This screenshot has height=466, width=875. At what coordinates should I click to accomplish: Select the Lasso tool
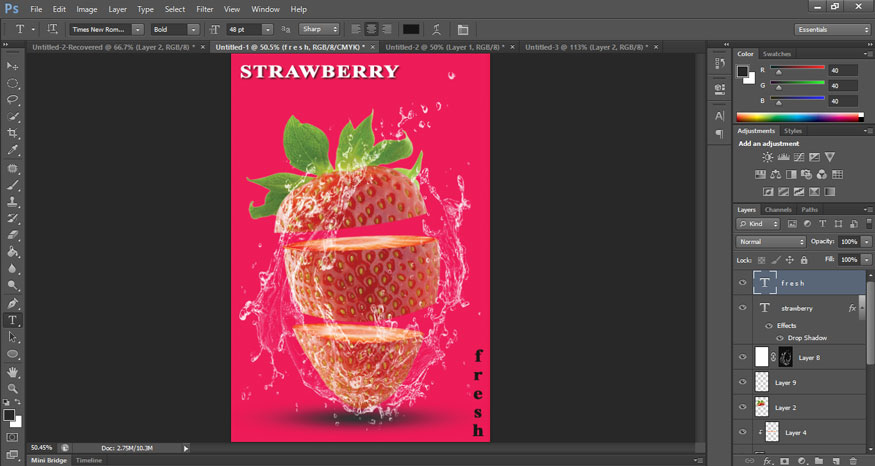[x=13, y=99]
